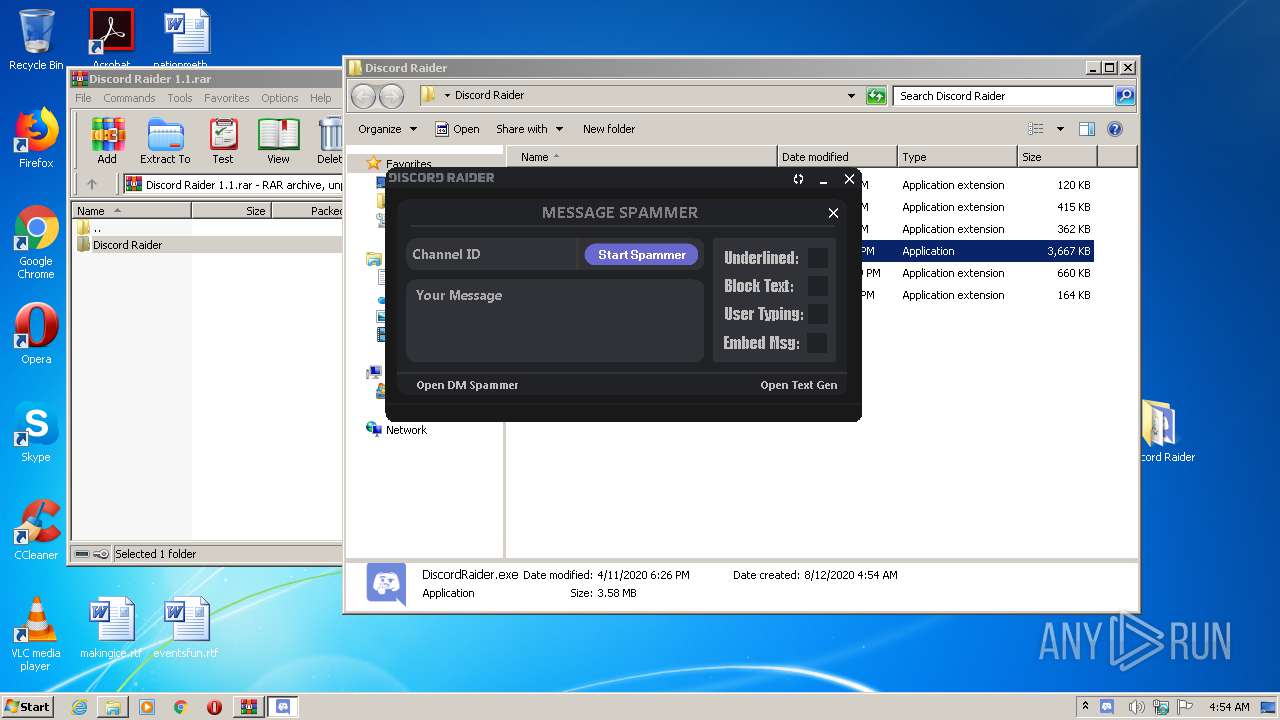Select Firefox desktop shortcut
The width and height of the screenshot is (1280, 720).
[36, 138]
